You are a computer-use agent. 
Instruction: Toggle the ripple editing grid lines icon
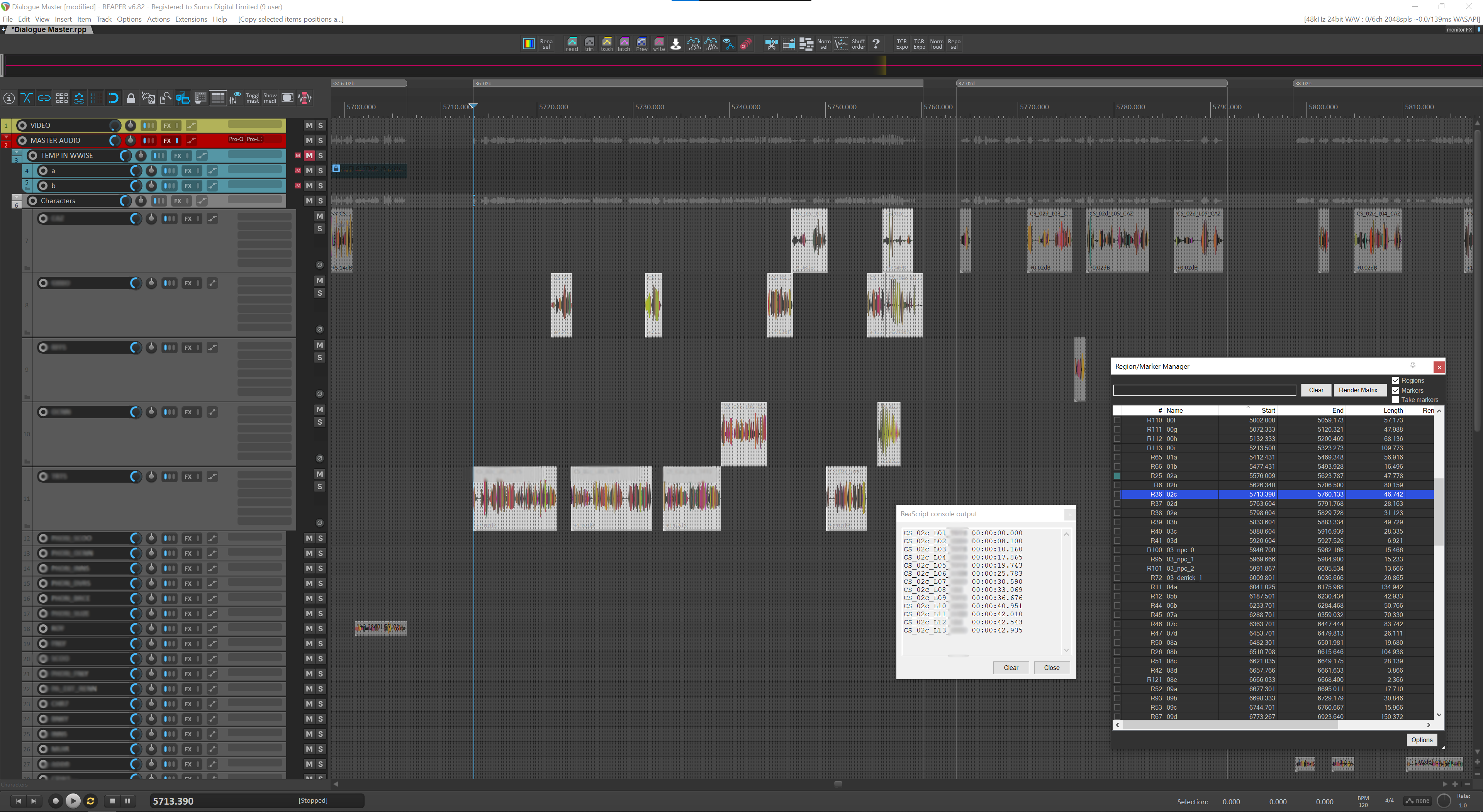tap(96, 98)
